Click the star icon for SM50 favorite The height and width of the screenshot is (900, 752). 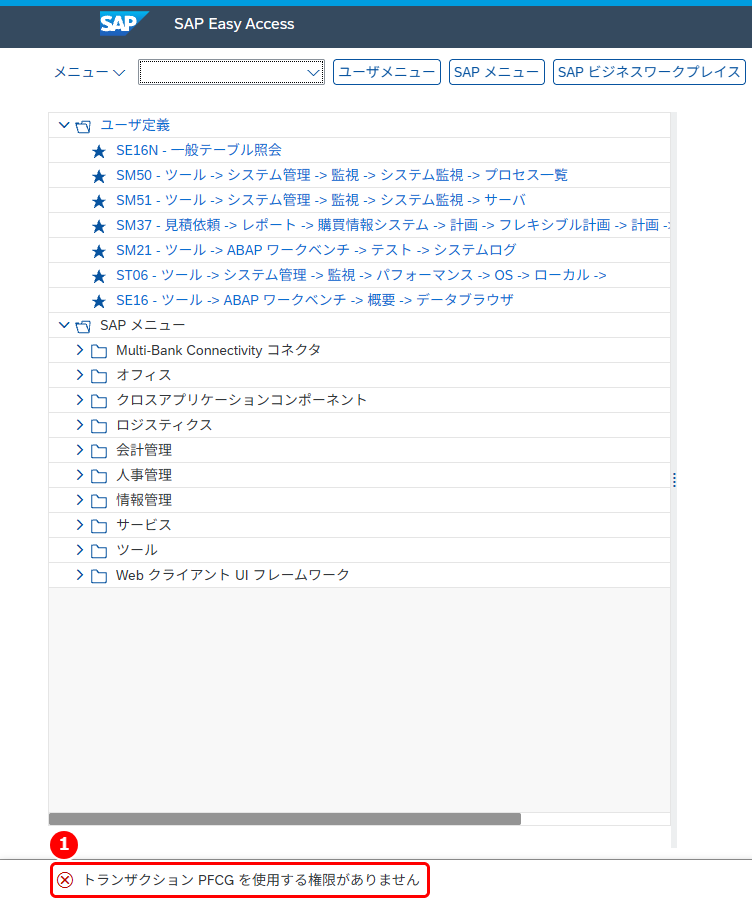coord(99,176)
